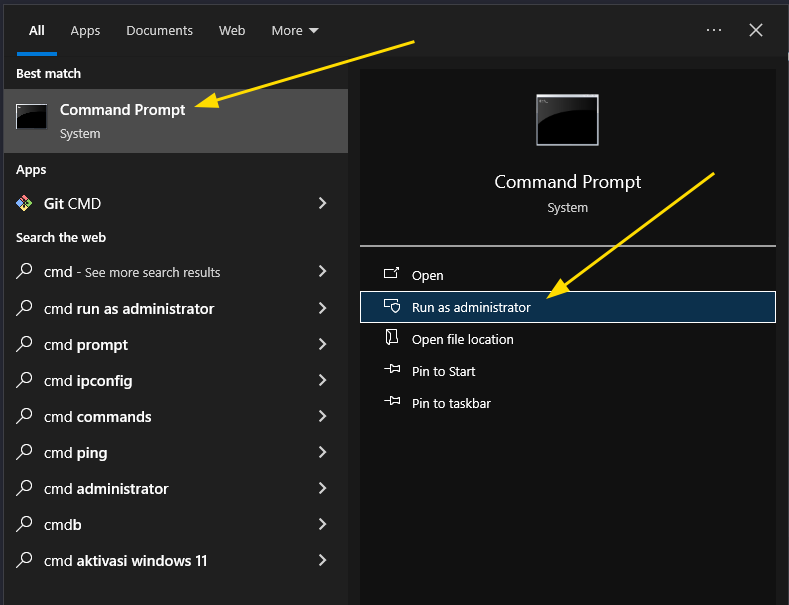789x605 pixels.
Task: Expand chevron for 'cmd run as administrator'
Action: pyautogui.click(x=323, y=308)
